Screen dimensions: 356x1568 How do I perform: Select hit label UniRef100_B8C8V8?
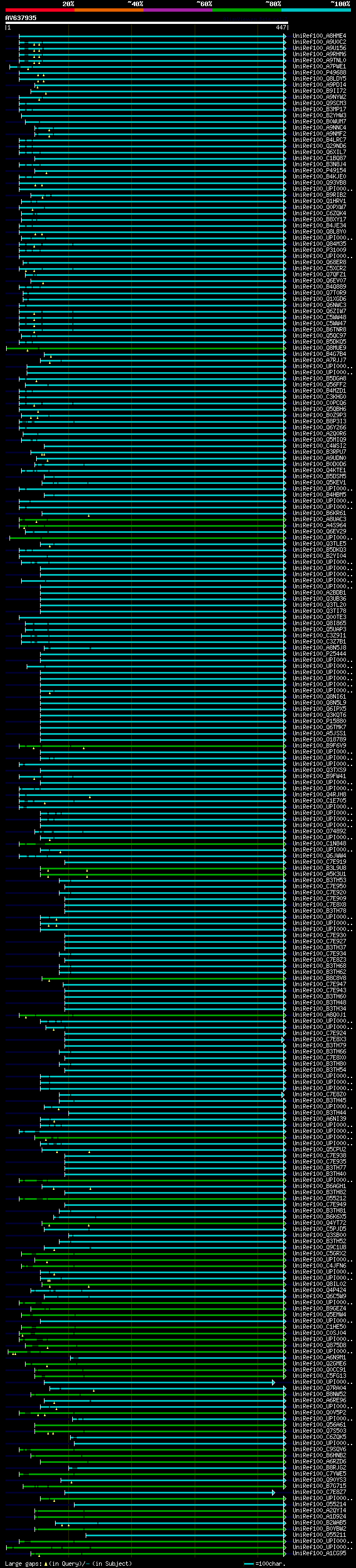319,978
